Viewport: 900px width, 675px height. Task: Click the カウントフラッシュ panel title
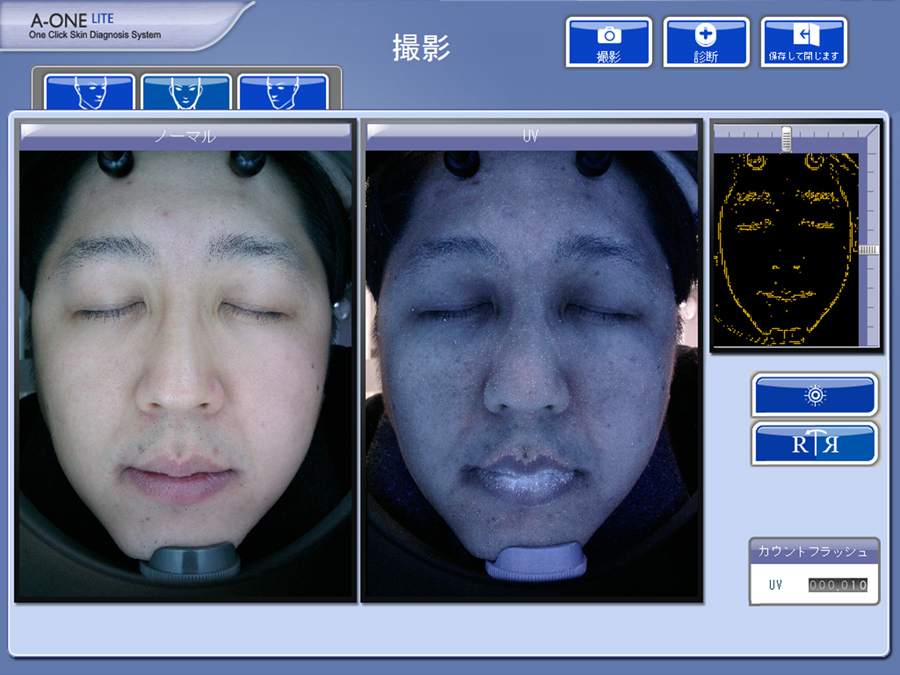814,552
